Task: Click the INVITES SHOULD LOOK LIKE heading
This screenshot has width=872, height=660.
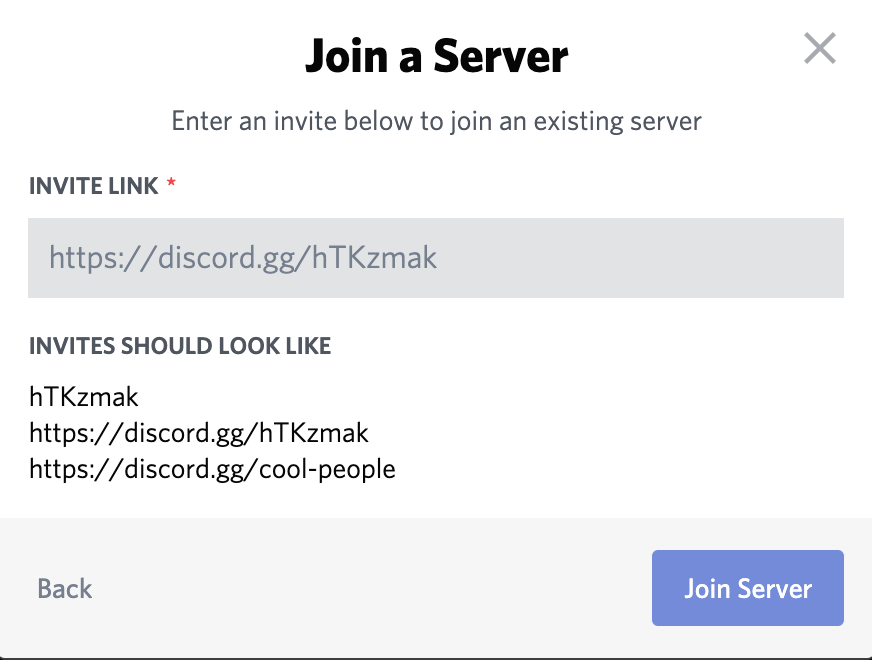Action: click(180, 346)
